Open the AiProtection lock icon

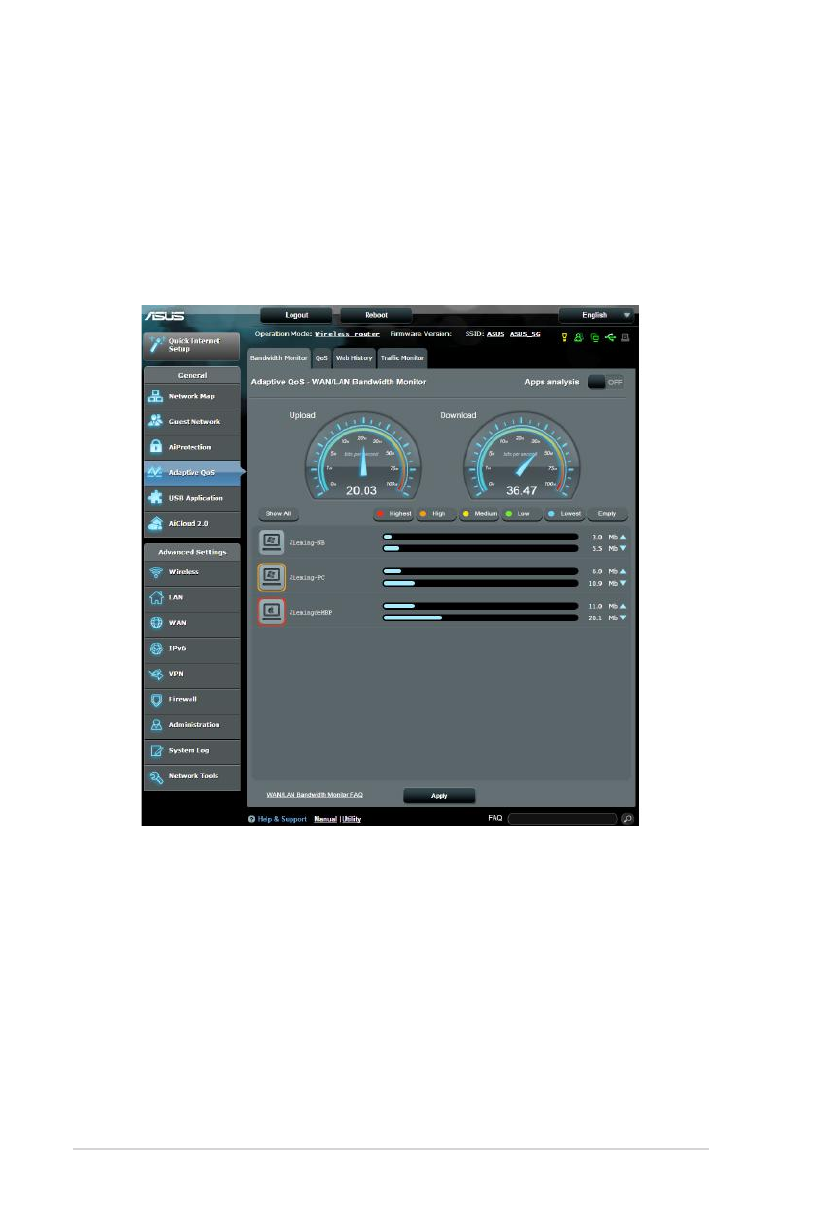pos(156,447)
